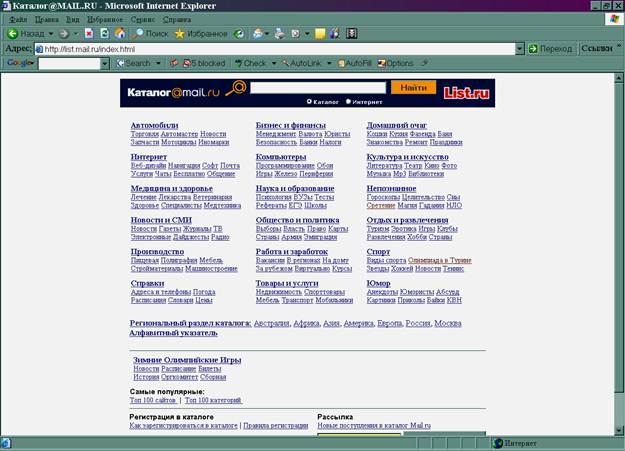Open the Сервис menu
The height and width of the screenshot is (451, 625).
(143, 19)
